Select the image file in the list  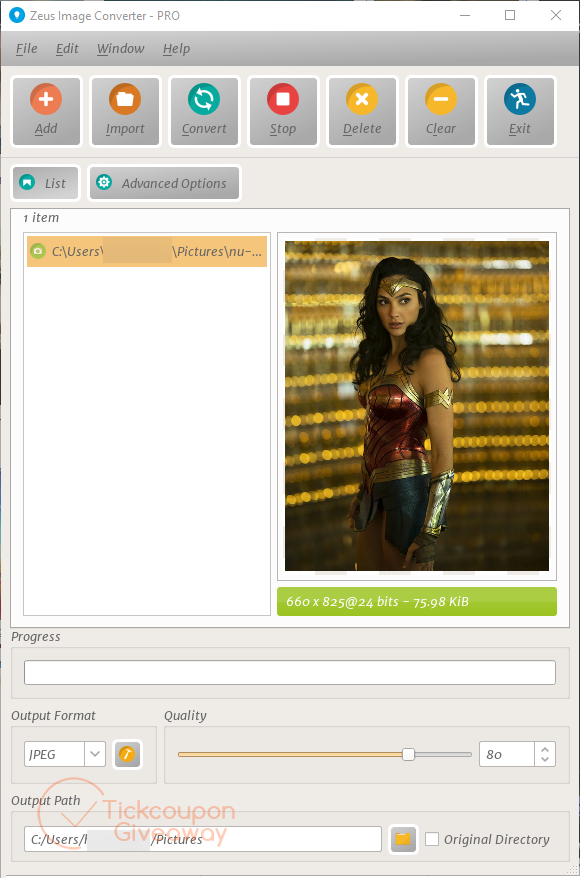pos(147,251)
